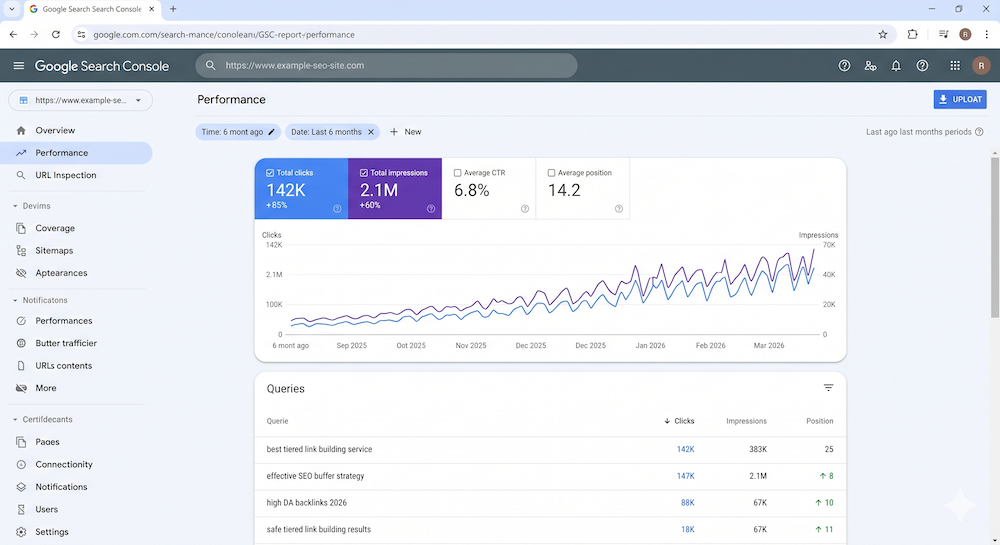Screen dimensions: 1000x545
Task: Open the Queries table filter icon
Action: tap(828, 388)
